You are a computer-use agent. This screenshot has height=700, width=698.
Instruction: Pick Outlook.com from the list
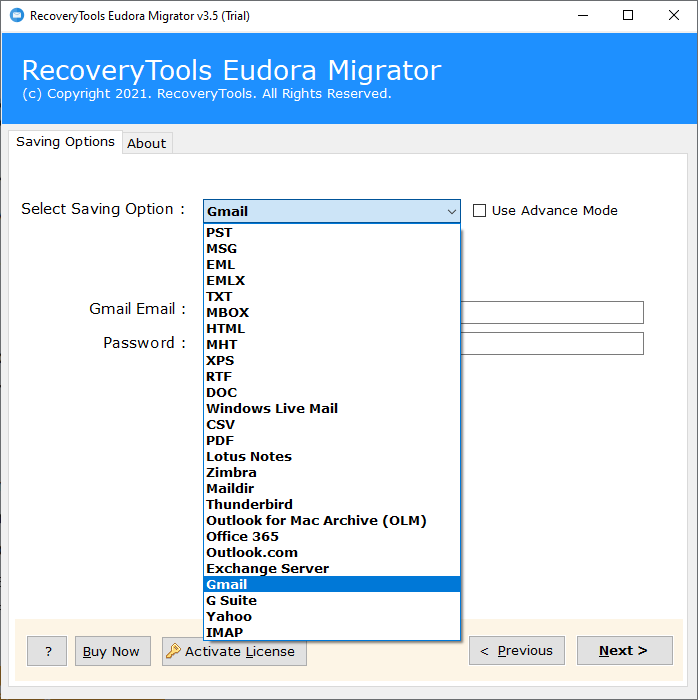coord(332,553)
